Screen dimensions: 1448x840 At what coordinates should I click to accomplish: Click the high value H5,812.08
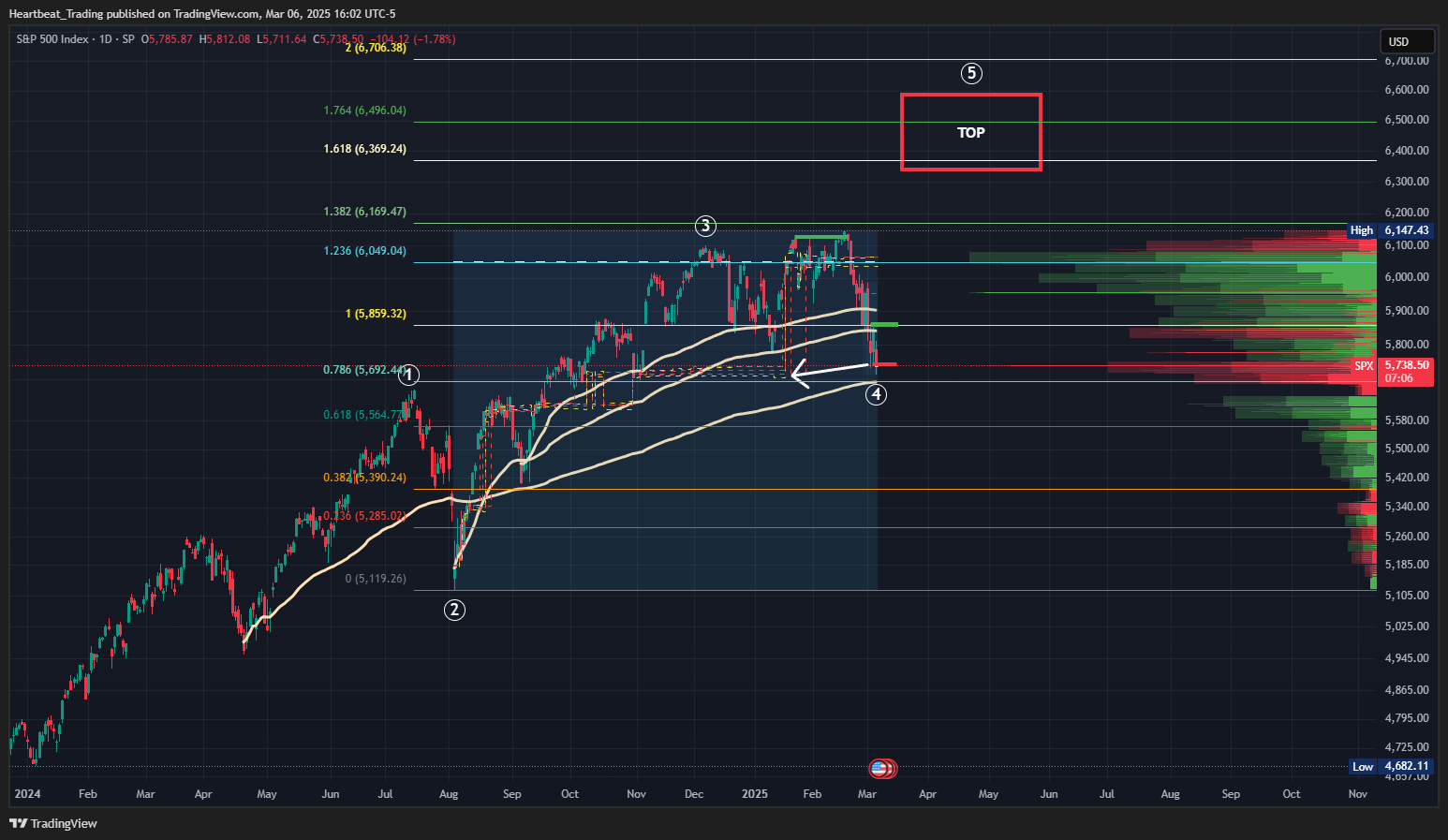tap(225, 39)
